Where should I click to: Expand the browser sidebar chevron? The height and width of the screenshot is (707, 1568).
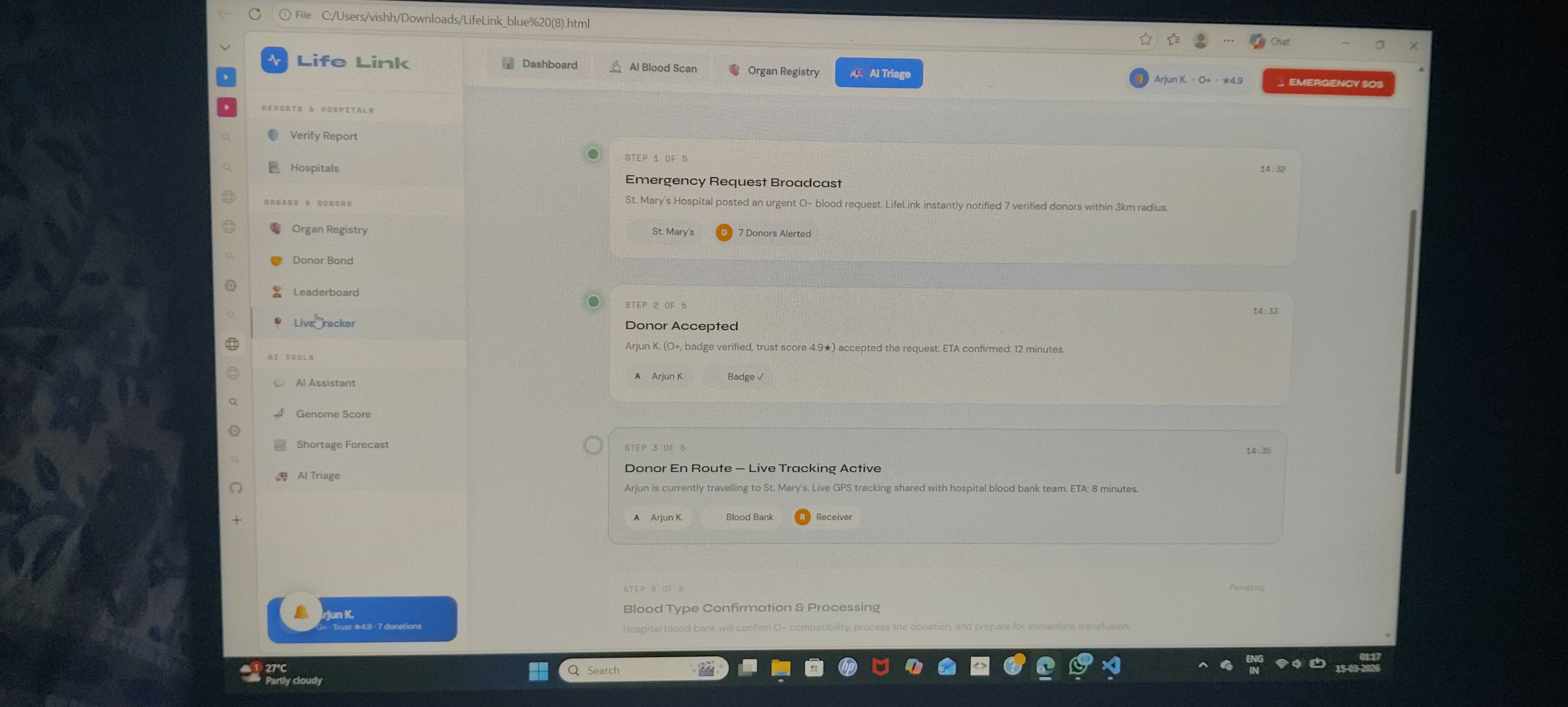tap(225, 47)
